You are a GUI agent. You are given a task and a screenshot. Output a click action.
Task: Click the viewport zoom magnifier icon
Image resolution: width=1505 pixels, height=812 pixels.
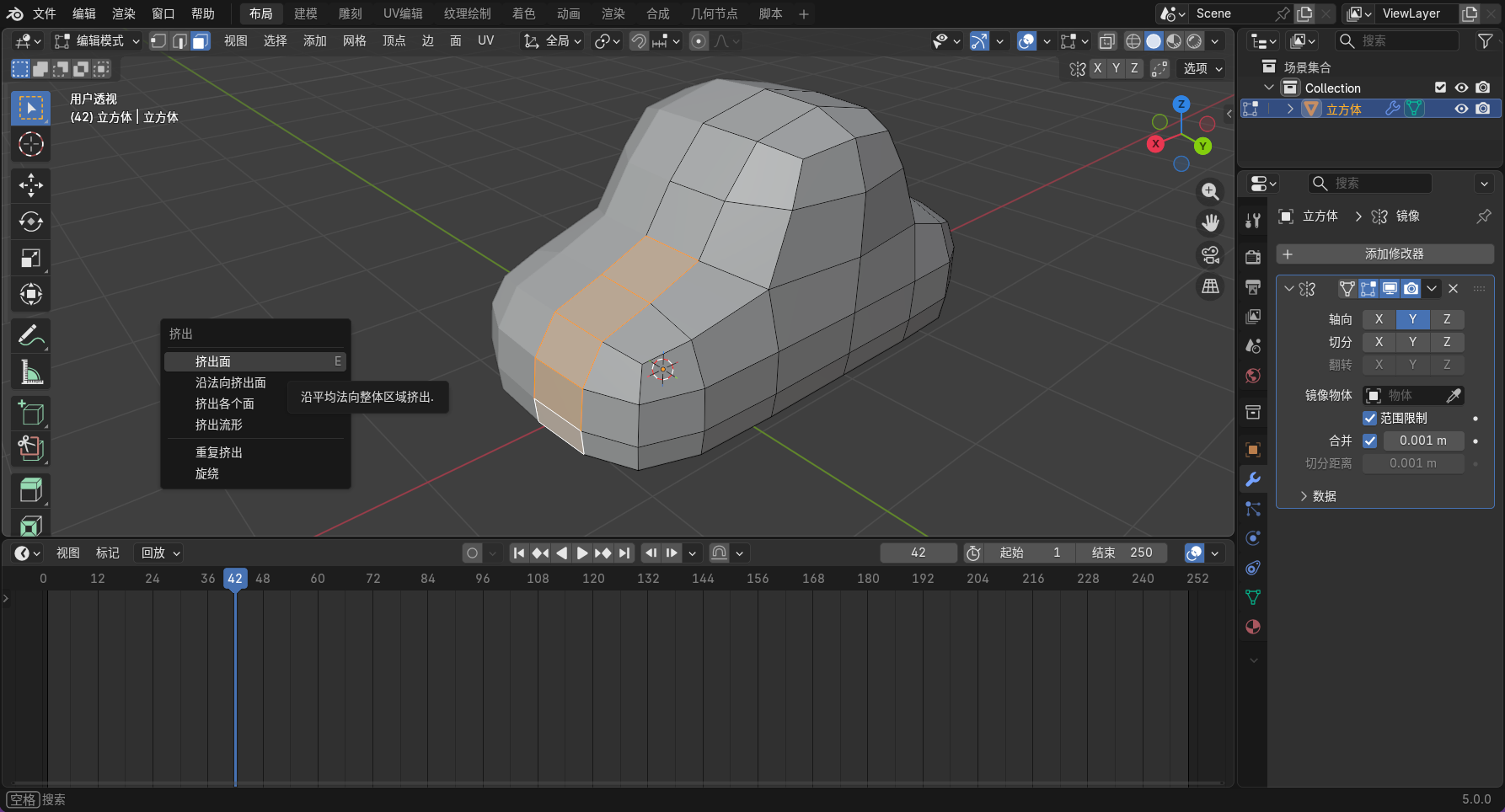tap(1210, 192)
